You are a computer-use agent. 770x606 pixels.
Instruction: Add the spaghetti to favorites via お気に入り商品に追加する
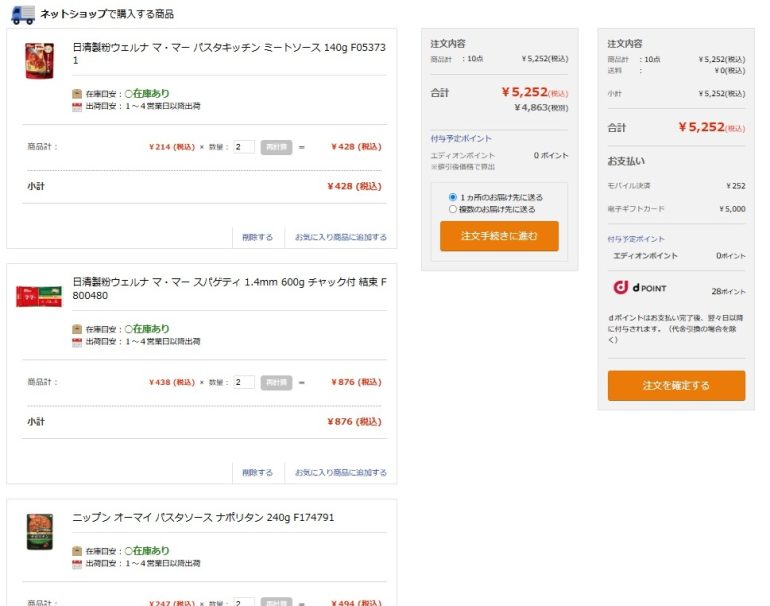pyautogui.click(x=340, y=472)
